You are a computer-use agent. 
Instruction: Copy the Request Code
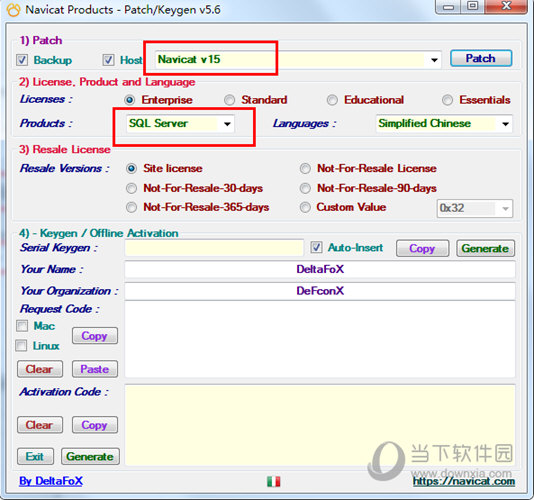95,336
